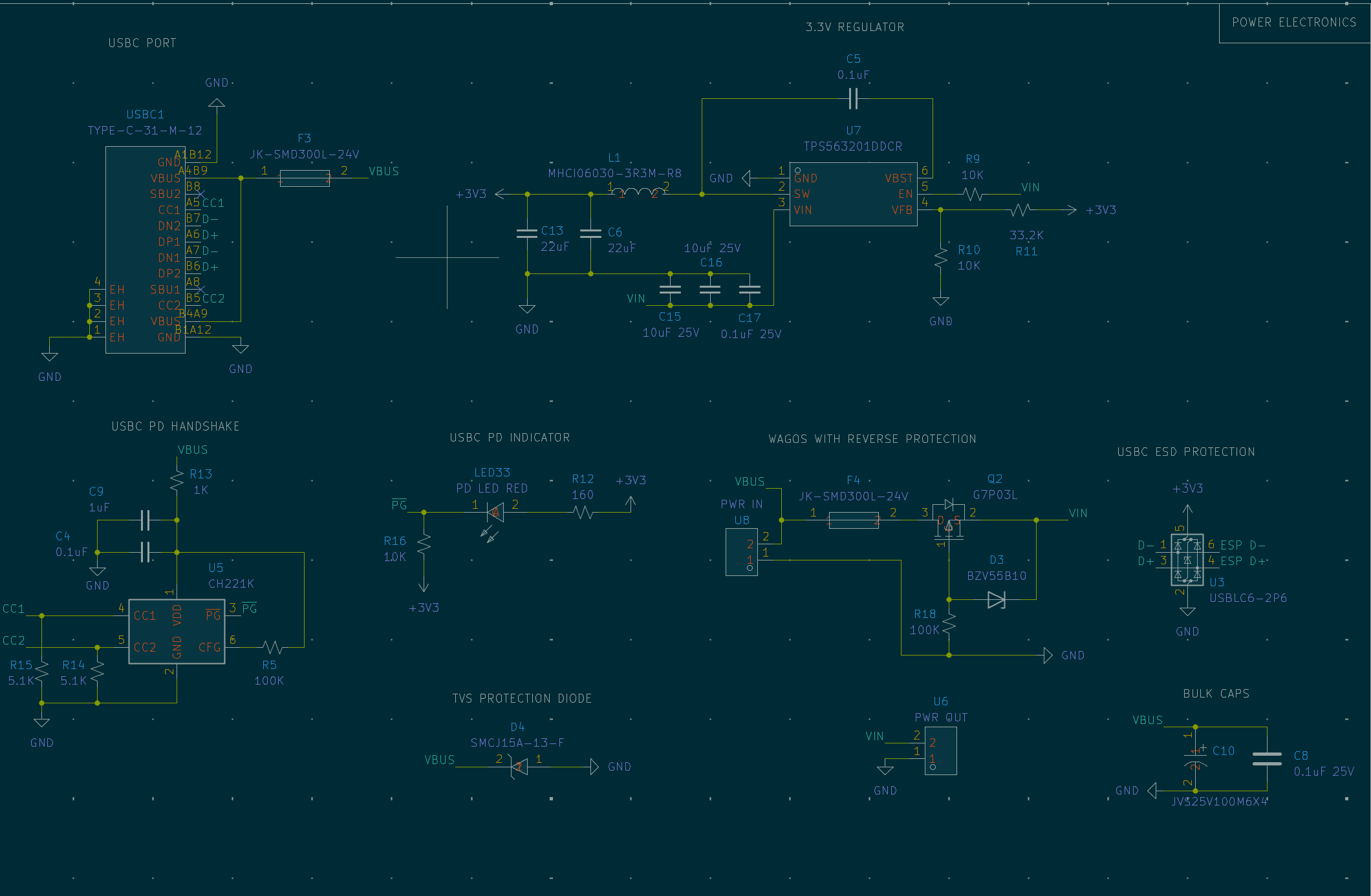Select the F4 fuse symbol

pyautogui.click(x=853, y=520)
